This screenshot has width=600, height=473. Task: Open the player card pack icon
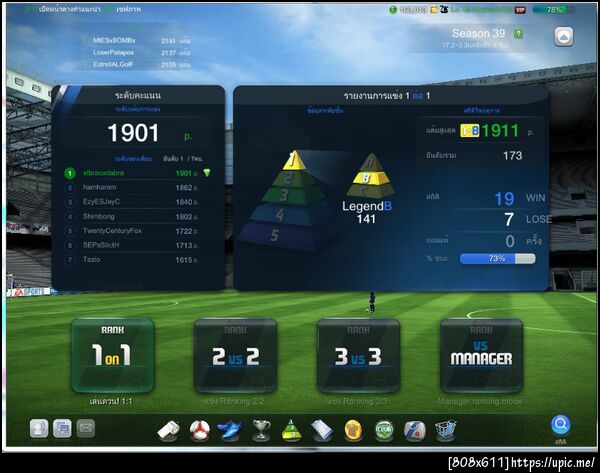[415, 430]
